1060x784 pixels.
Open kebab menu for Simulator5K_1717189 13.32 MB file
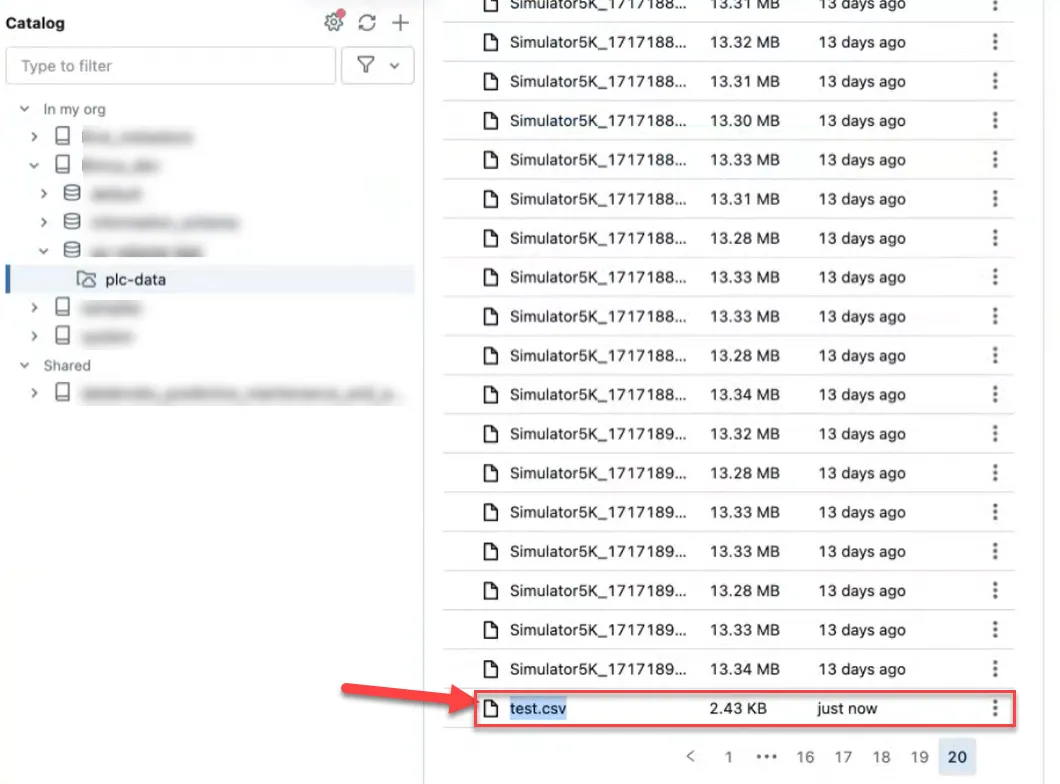(994, 434)
